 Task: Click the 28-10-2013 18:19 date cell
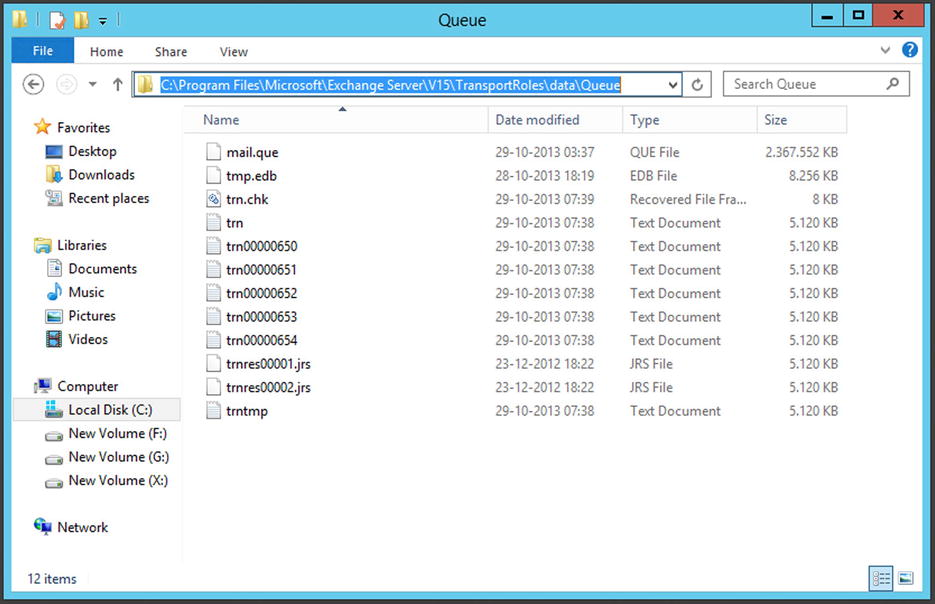(544, 175)
